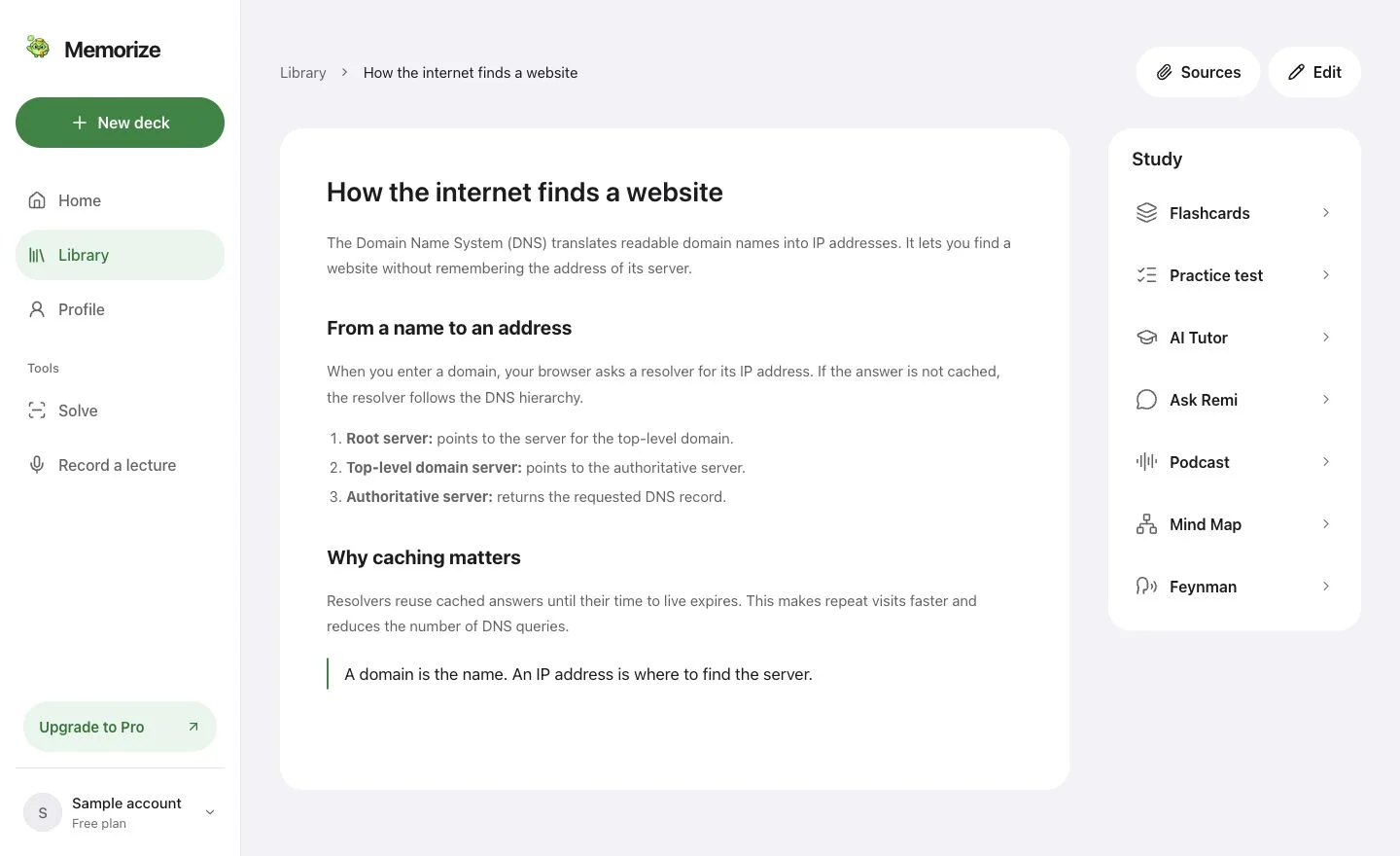Click the Record a lecture microphone icon
Viewport: 1400px width, 856px height.
tap(37, 465)
